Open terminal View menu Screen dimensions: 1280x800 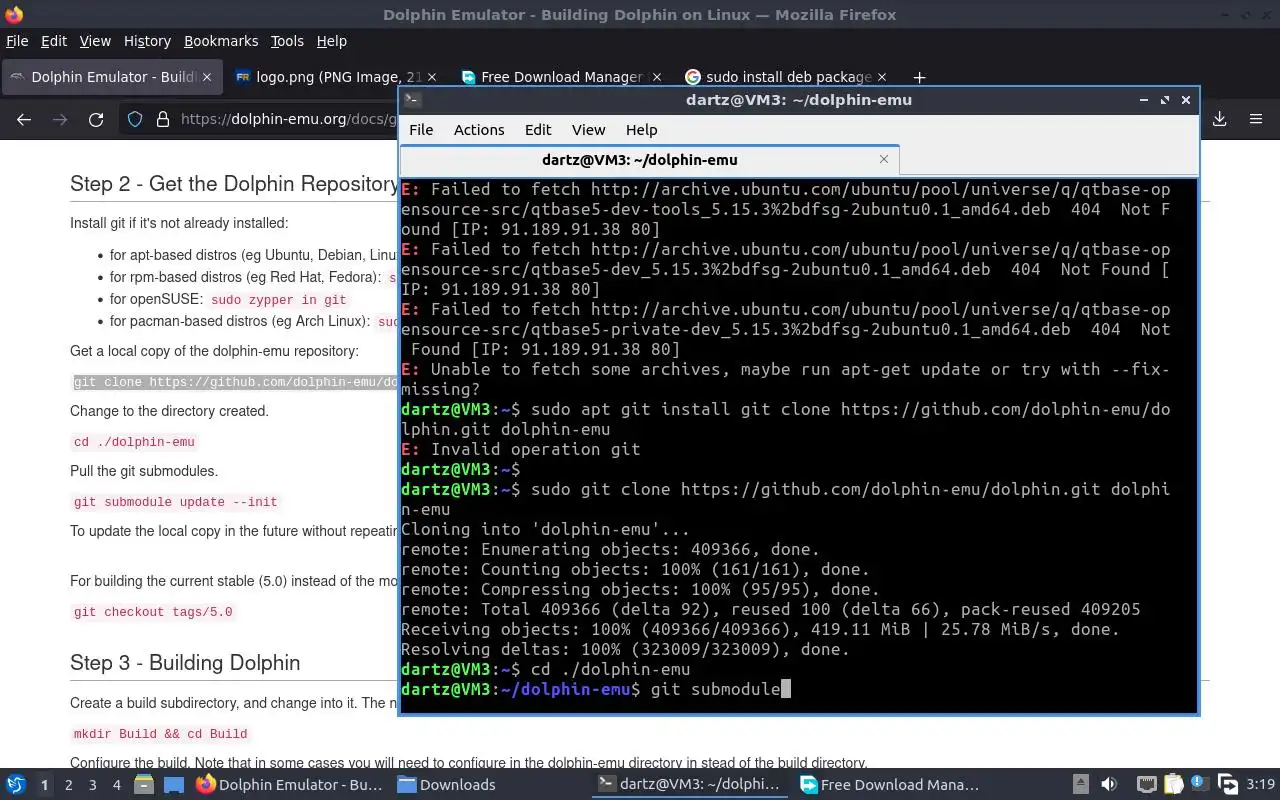[x=588, y=130]
